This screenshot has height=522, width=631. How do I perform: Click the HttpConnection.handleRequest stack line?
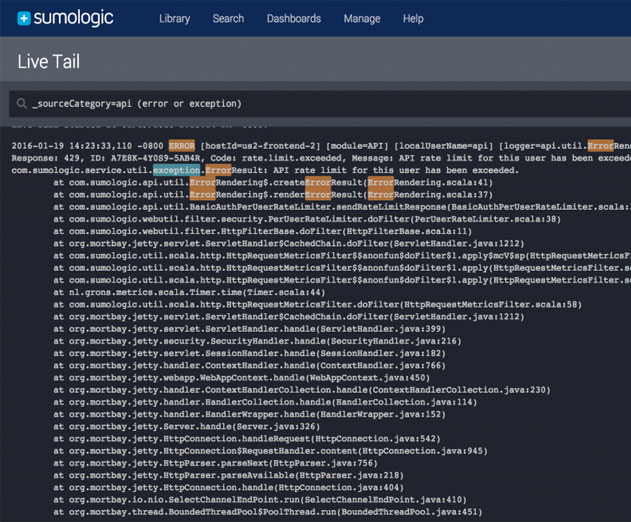coord(247,439)
